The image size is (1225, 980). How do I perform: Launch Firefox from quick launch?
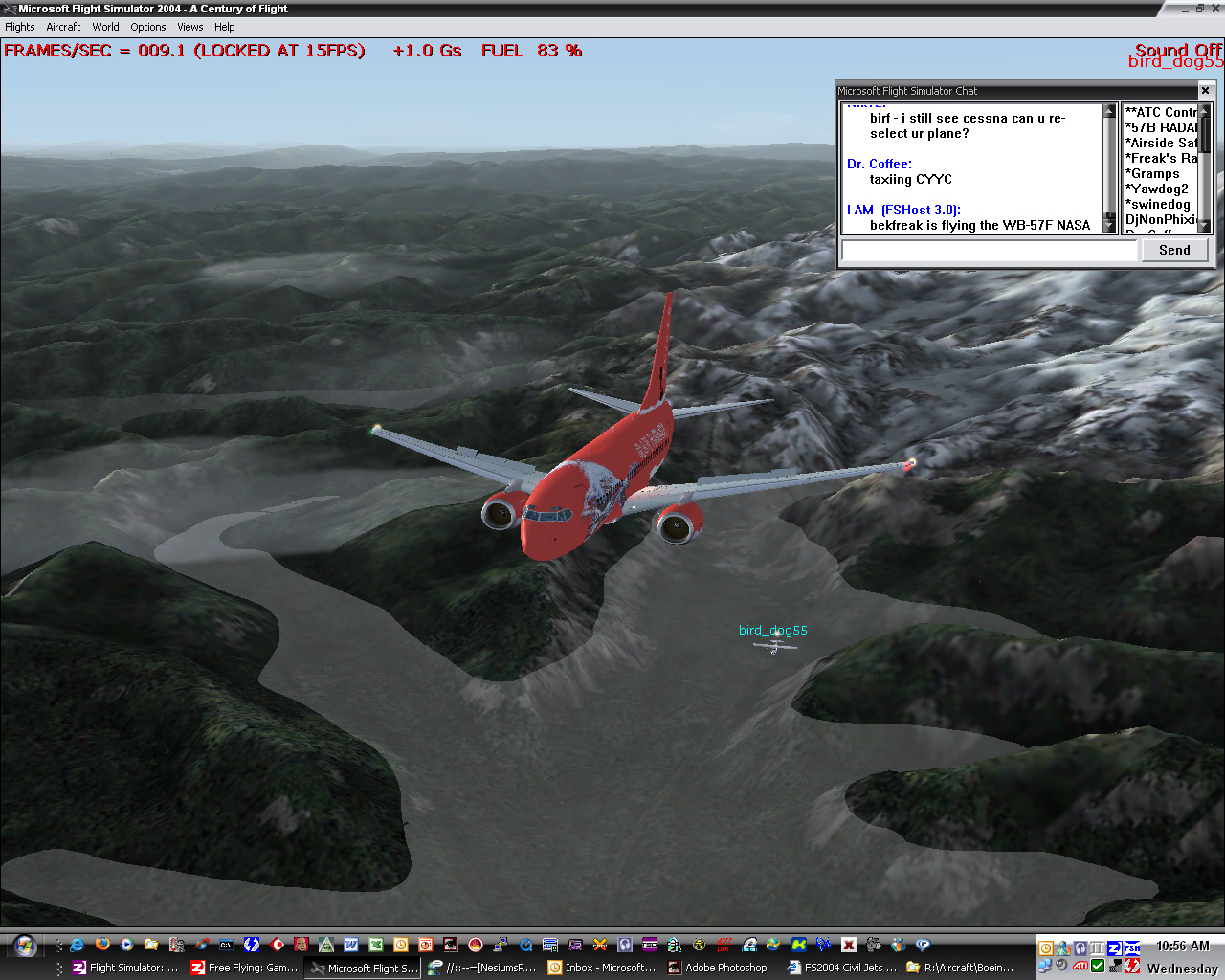click(x=102, y=945)
